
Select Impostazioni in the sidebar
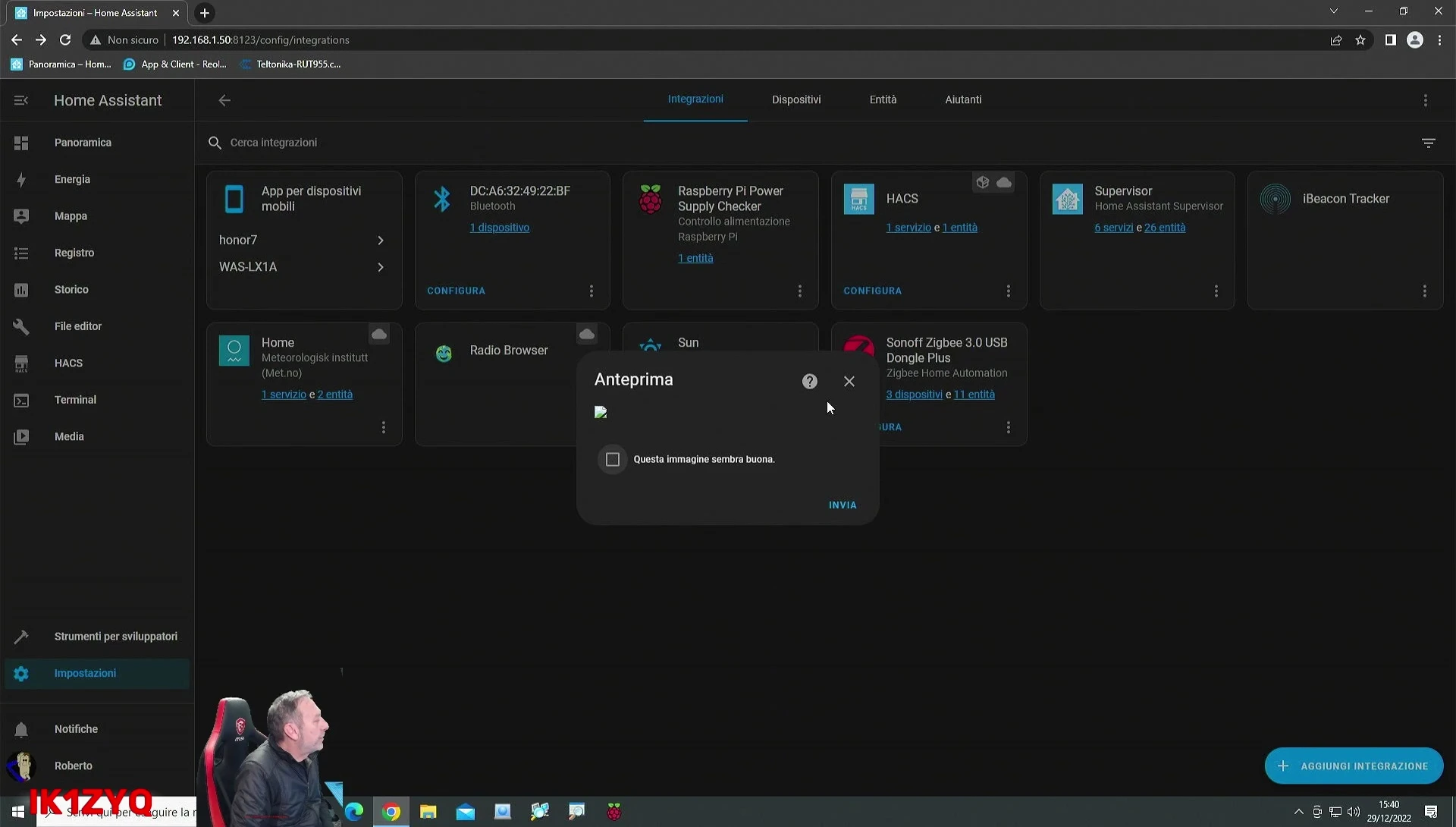coord(97,674)
